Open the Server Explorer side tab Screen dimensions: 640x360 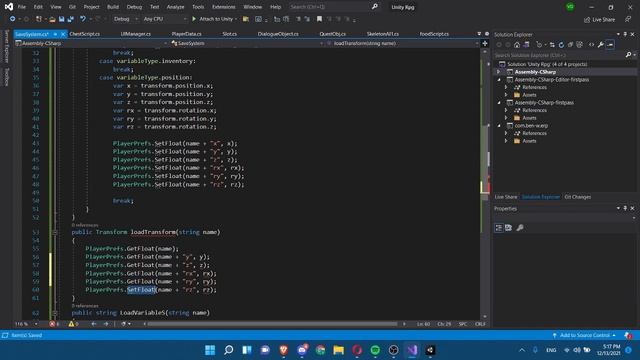(6, 46)
